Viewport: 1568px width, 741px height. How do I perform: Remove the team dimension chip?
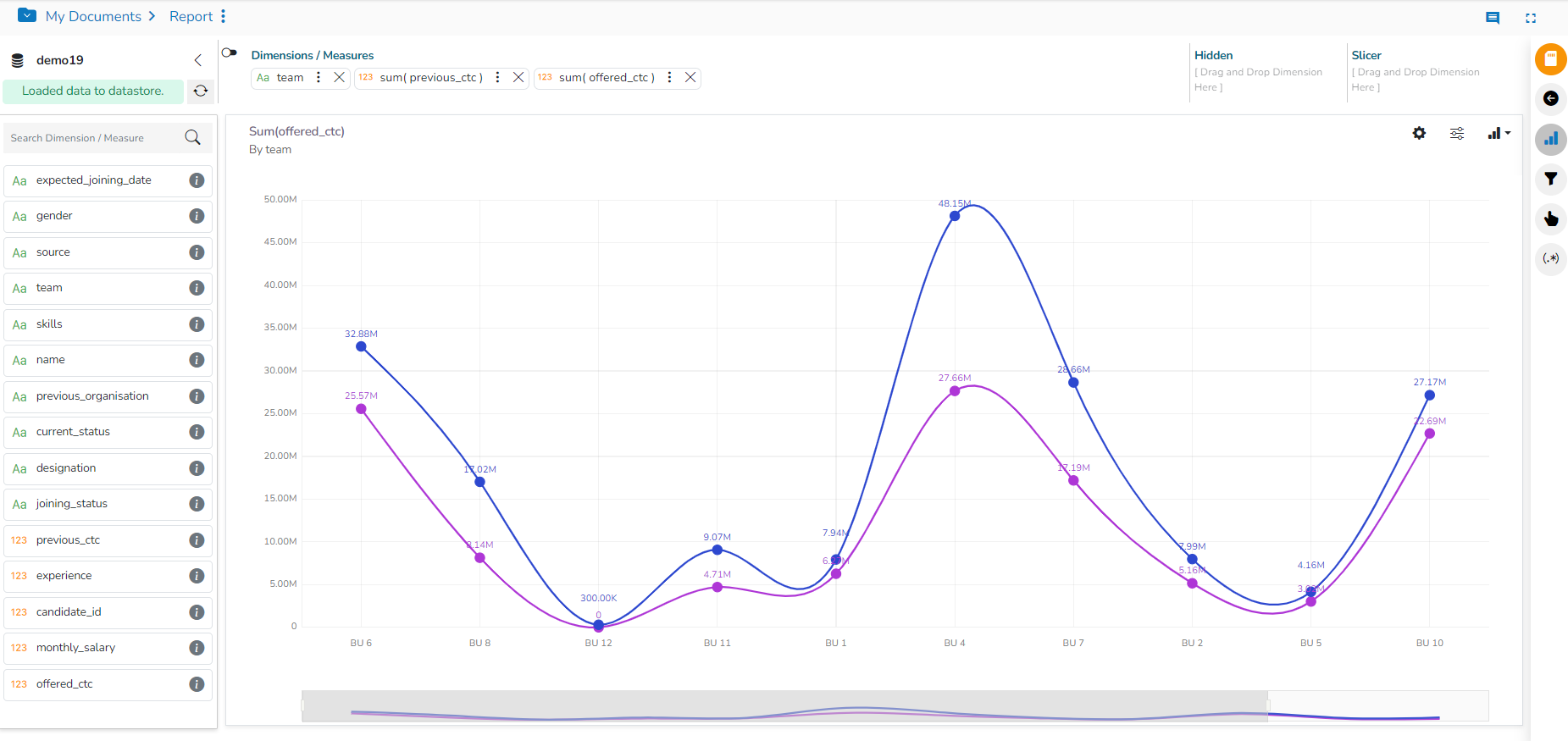(x=339, y=77)
